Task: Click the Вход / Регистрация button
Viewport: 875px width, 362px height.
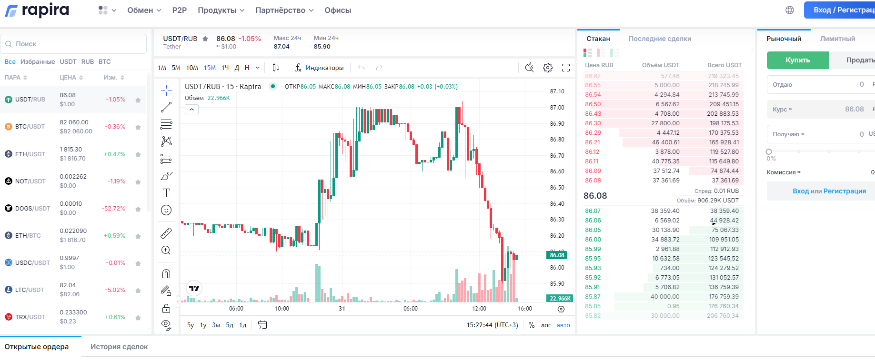Action: click(x=839, y=10)
